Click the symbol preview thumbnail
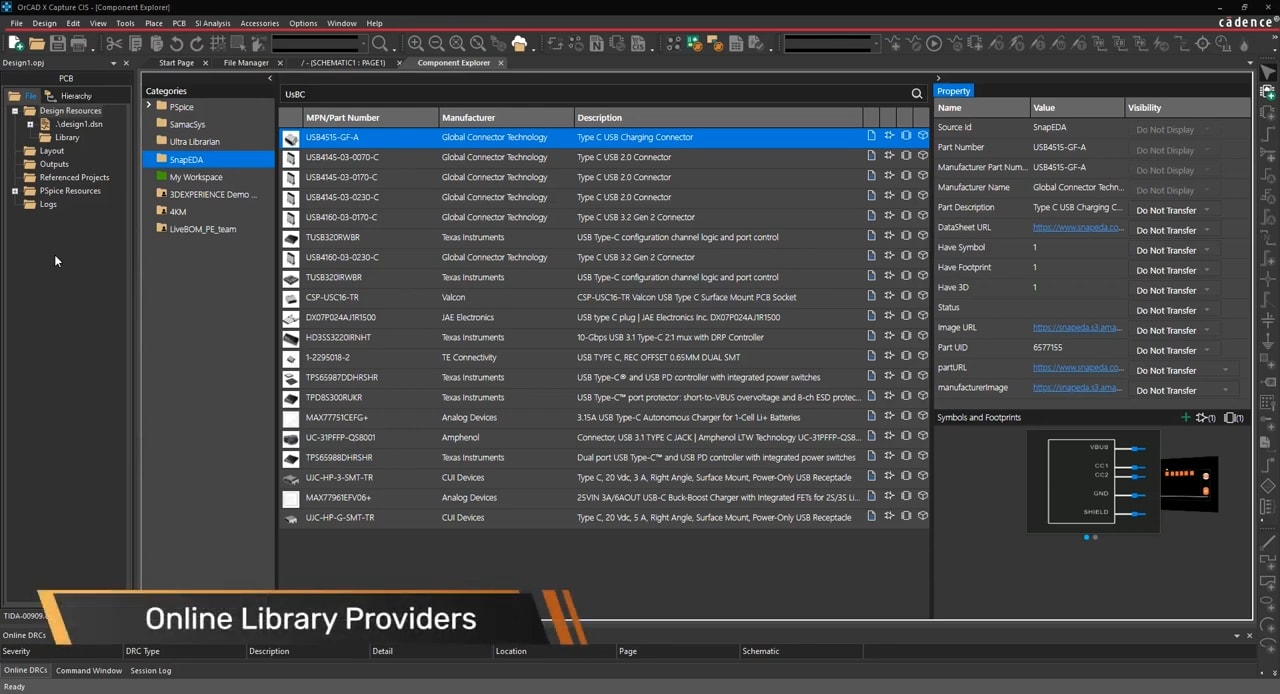 [x=1093, y=481]
